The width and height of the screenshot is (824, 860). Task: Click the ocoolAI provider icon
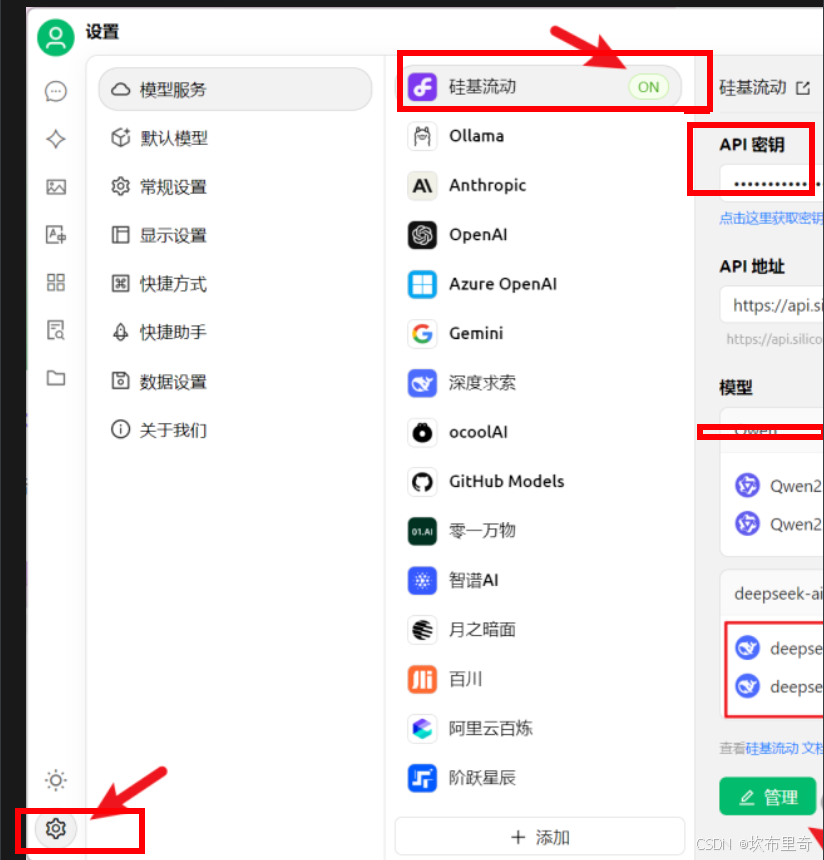422,432
